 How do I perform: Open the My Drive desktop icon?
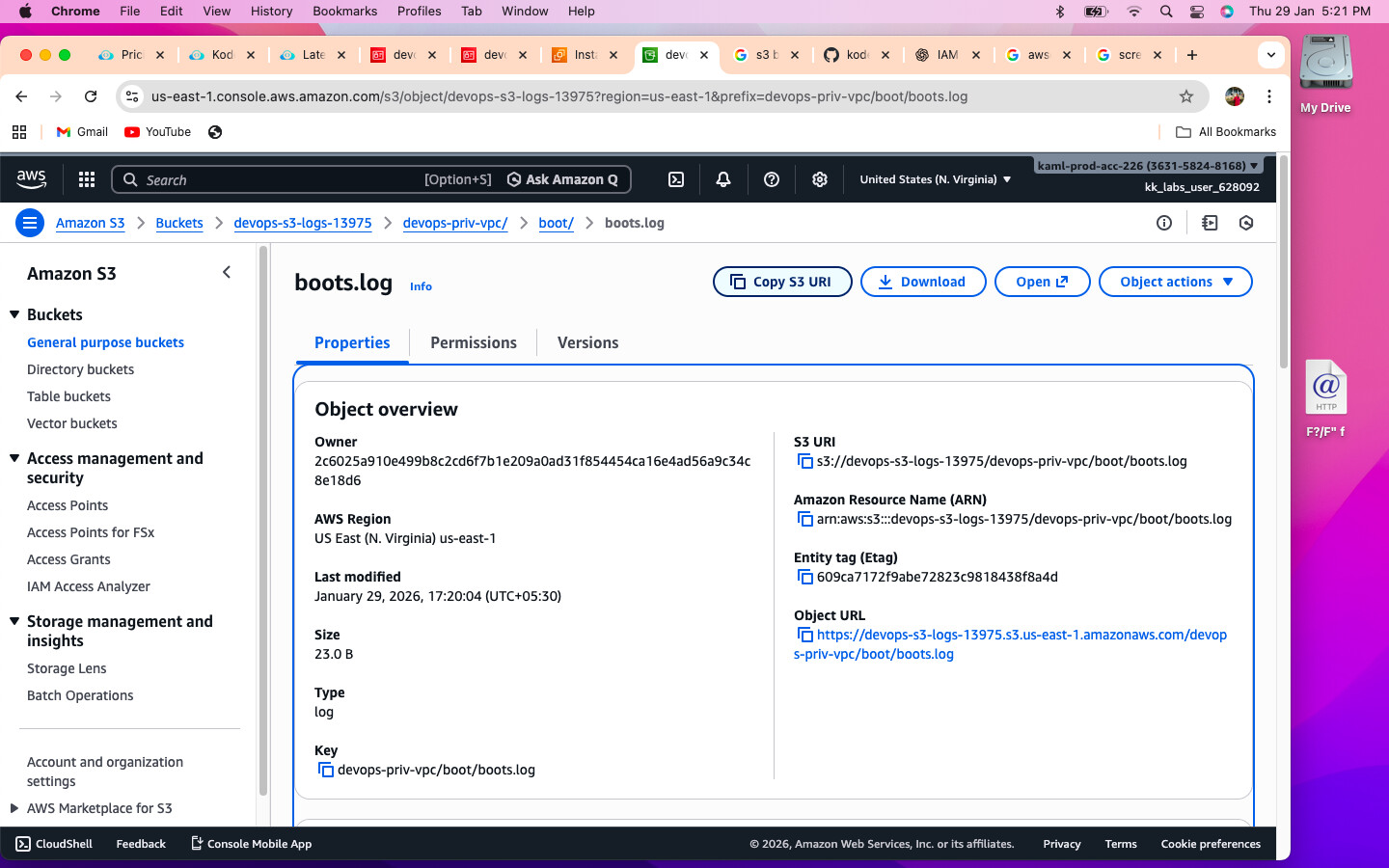point(1325,74)
